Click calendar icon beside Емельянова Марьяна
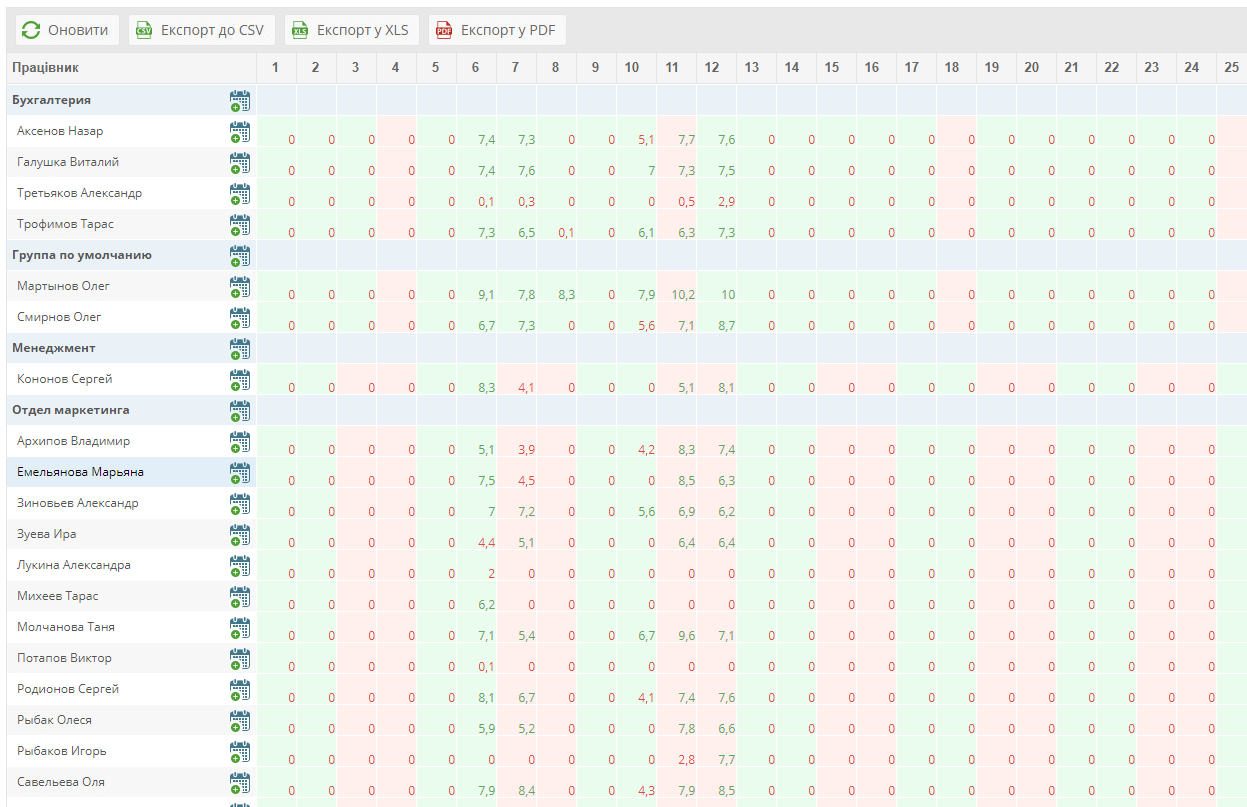Viewport: 1247px width, 807px height. point(240,473)
